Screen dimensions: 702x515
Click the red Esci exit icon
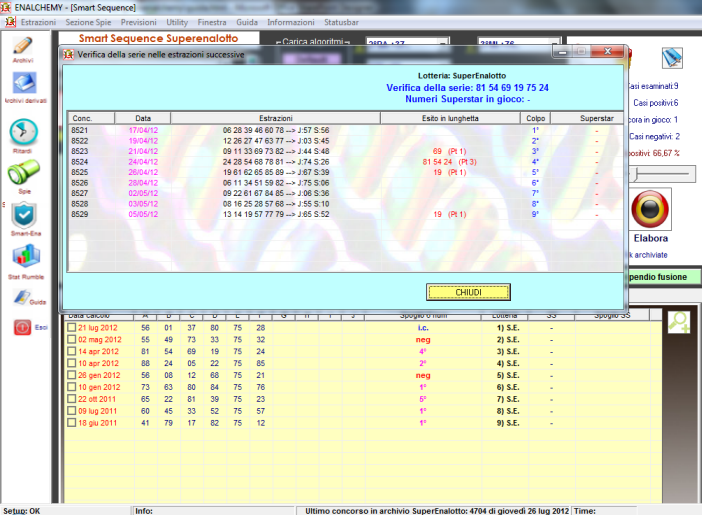[22, 327]
